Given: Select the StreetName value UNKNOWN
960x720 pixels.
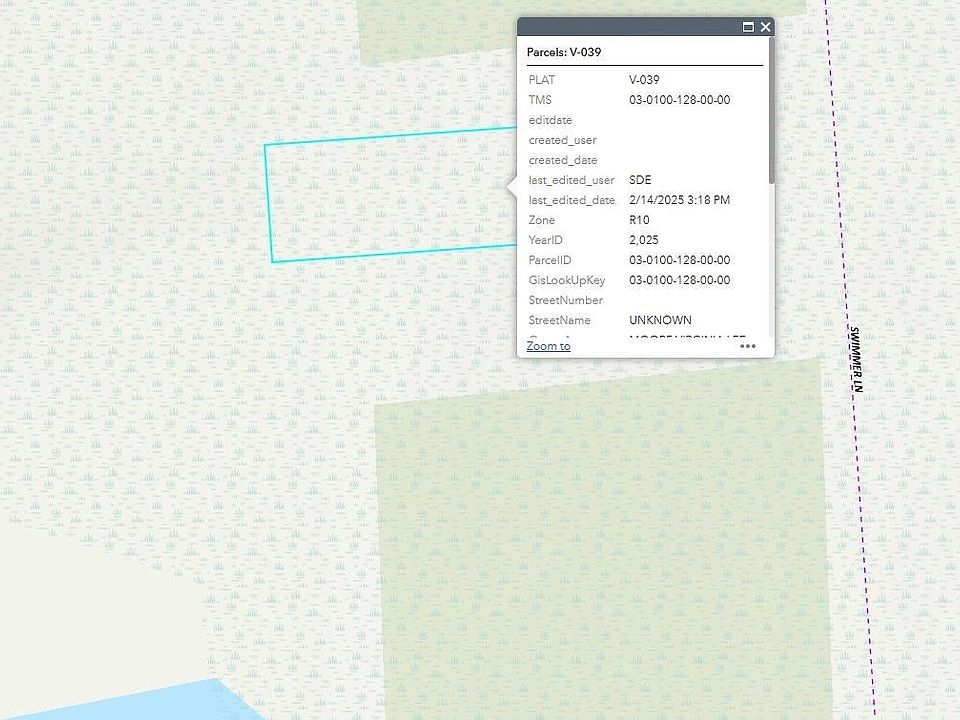Looking at the screenshot, I should (x=660, y=320).
